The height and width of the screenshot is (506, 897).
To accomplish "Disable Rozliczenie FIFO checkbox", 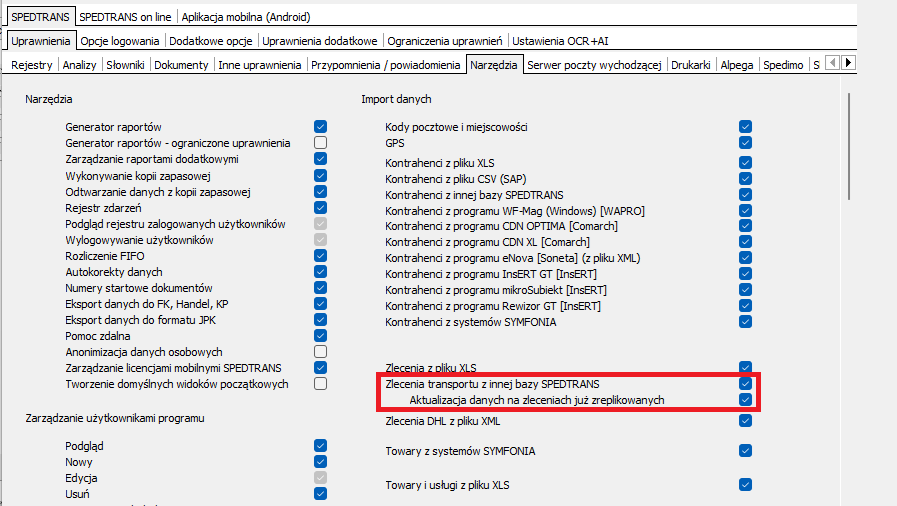I will (x=321, y=256).
